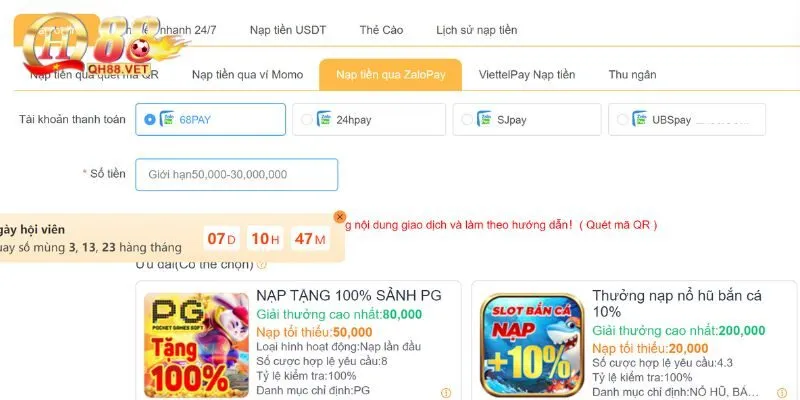Screen dimensions: 800x400
Task: Open Lịch sử nạp tiền
Action: tap(477, 30)
